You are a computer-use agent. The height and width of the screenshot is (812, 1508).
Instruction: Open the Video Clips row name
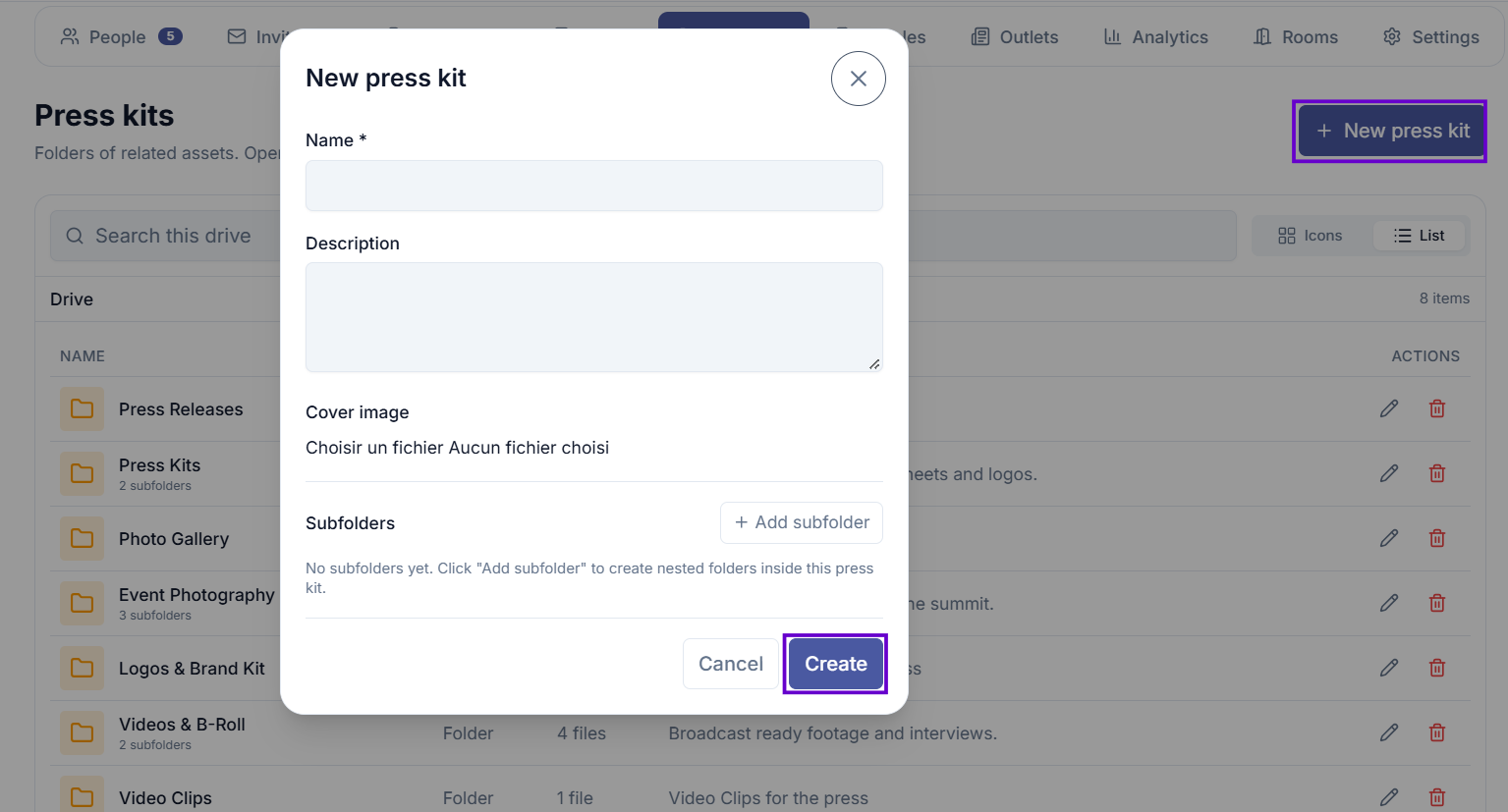(165, 798)
